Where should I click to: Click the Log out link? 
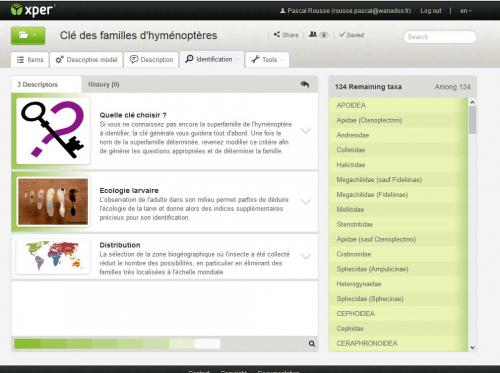pos(431,11)
